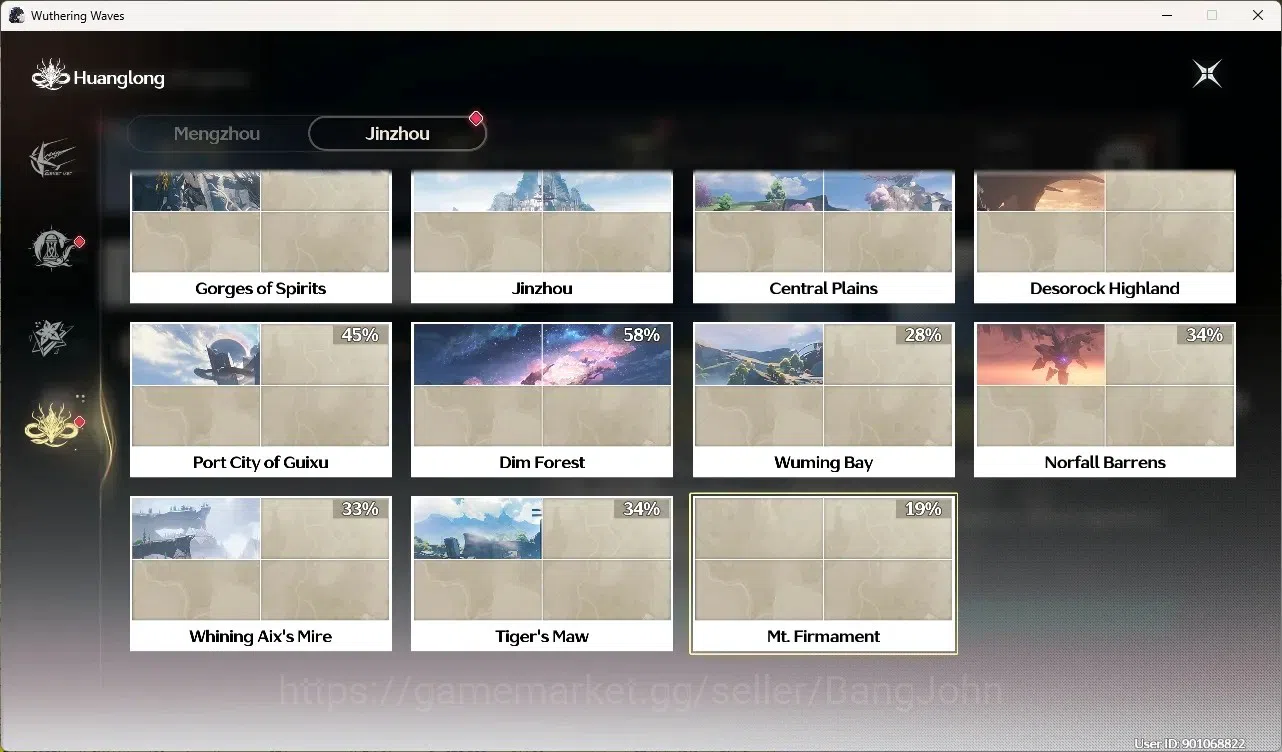Open the Dim Forest card
This screenshot has height=752, width=1282.
click(542, 399)
